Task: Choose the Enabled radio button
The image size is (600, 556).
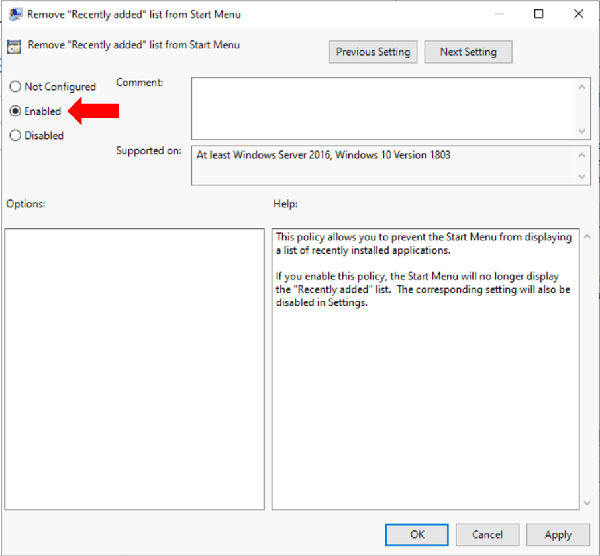Action: (16, 111)
